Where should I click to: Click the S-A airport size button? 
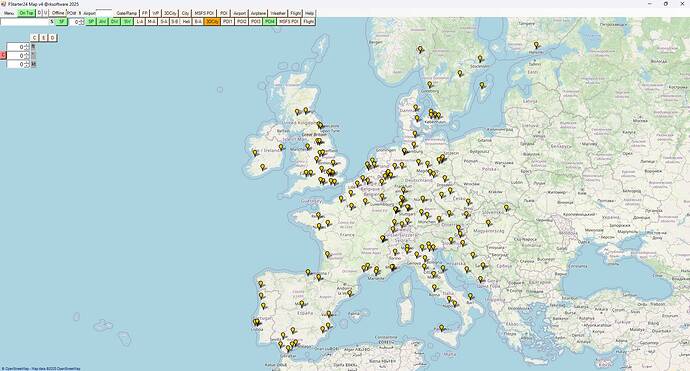coord(164,21)
